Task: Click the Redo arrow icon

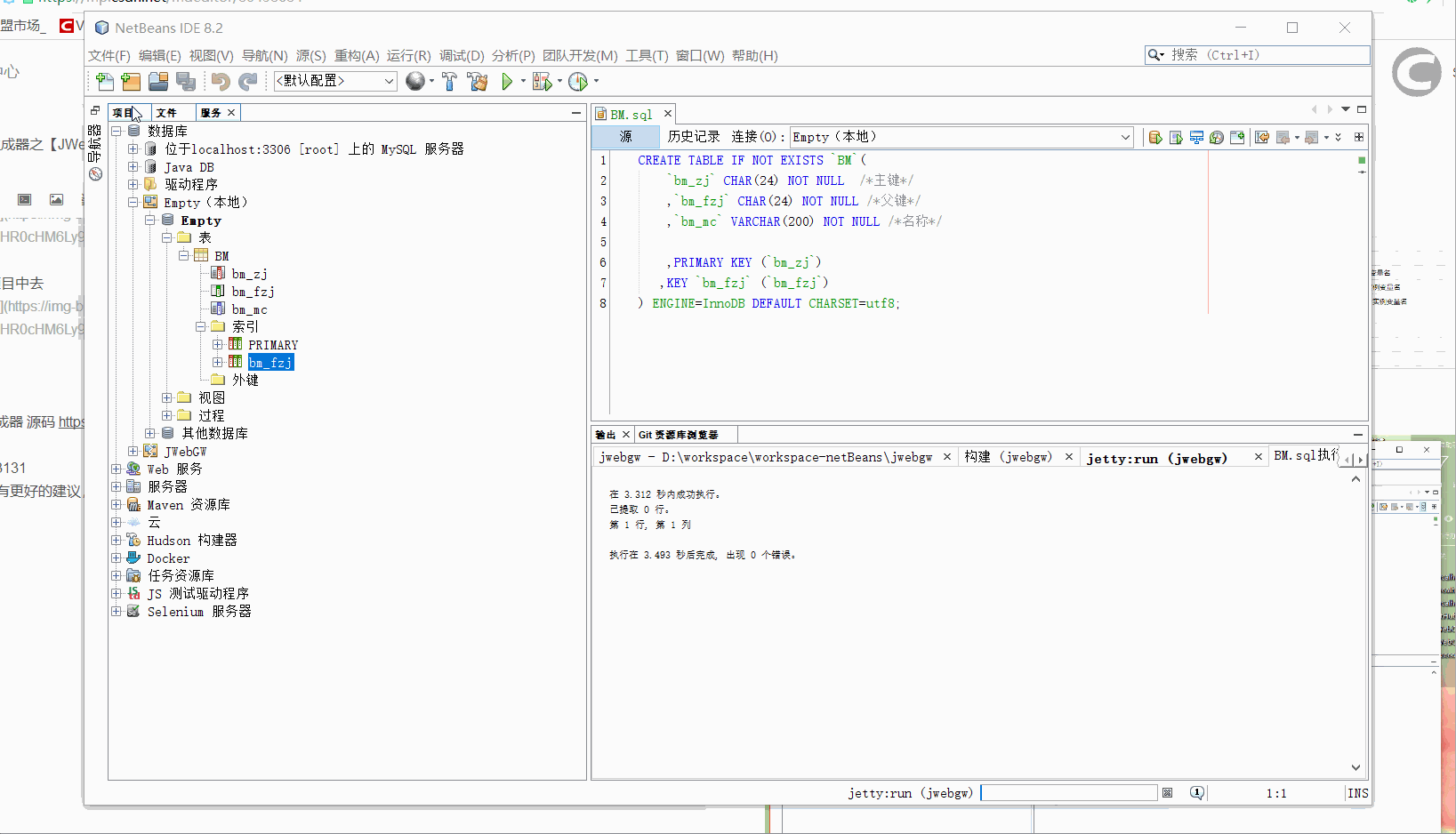Action: pos(248,82)
